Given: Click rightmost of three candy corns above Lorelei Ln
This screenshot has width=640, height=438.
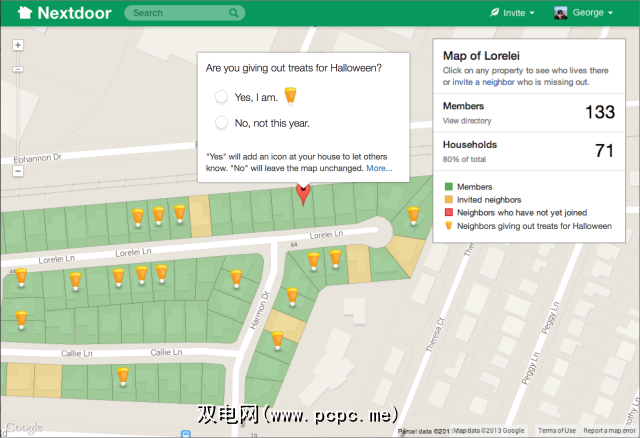Looking at the screenshot, I should point(180,214).
